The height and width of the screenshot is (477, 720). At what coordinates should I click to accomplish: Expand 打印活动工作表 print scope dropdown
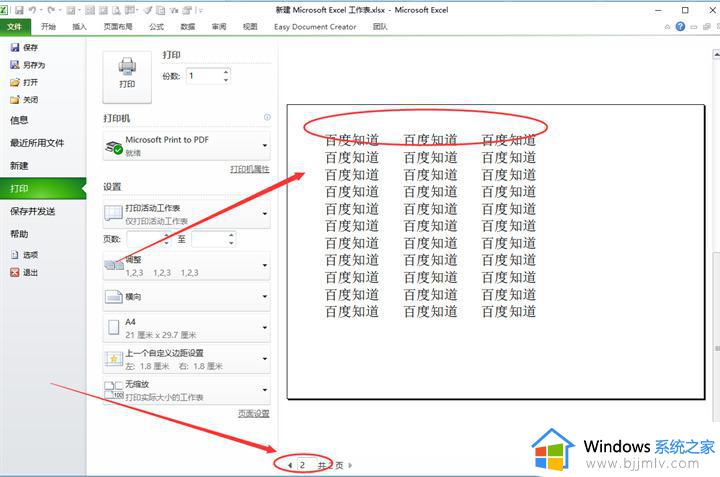(186, 214)
